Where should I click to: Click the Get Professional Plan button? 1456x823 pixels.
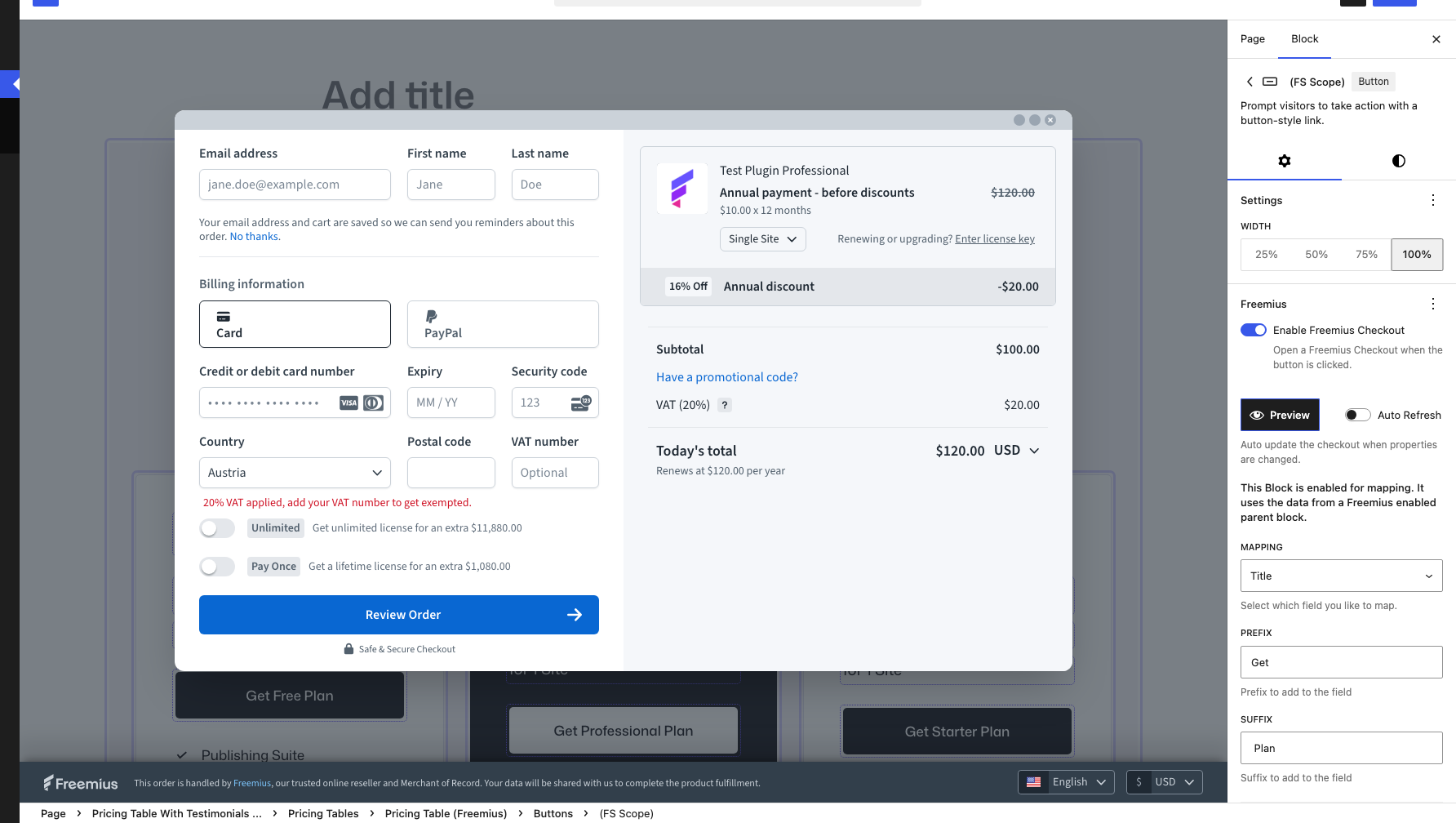[x=624, y=731]
